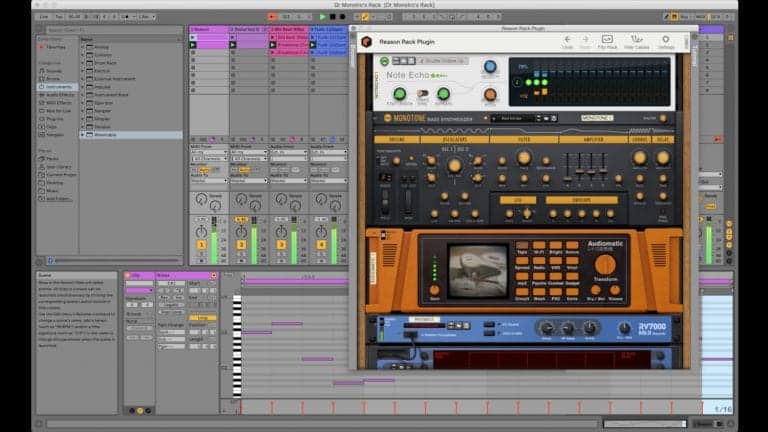Open the Monotone Delay section tab
Viewport: 768px width, 432px height.
663,140
